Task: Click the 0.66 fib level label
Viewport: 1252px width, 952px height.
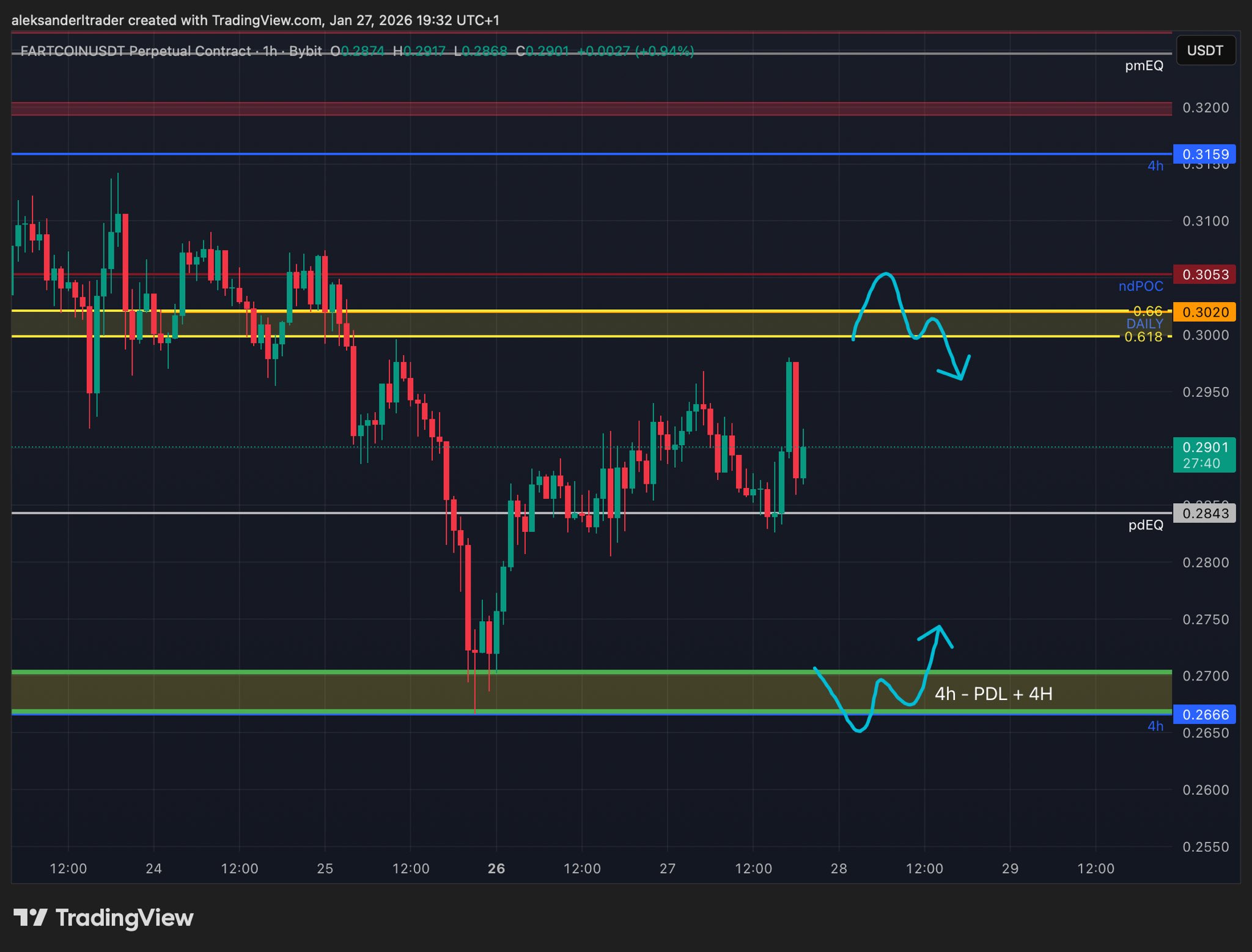Action: tap(1147, 311)
